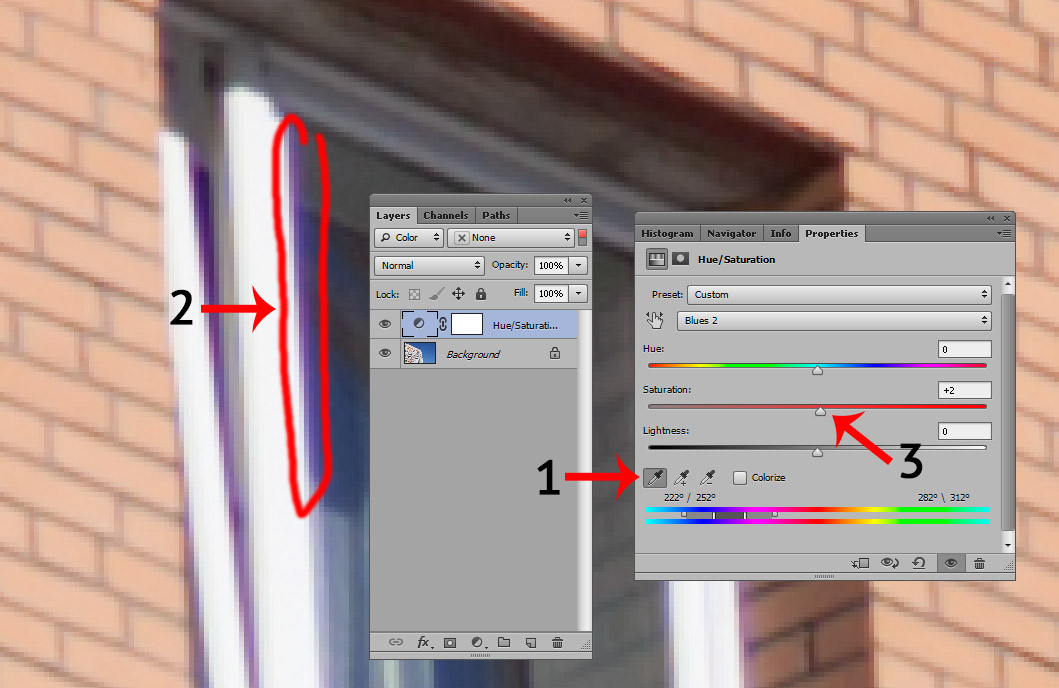This screenshot has height=688, width=1059.
Task: Lock layer position
Action: (458, 294)
